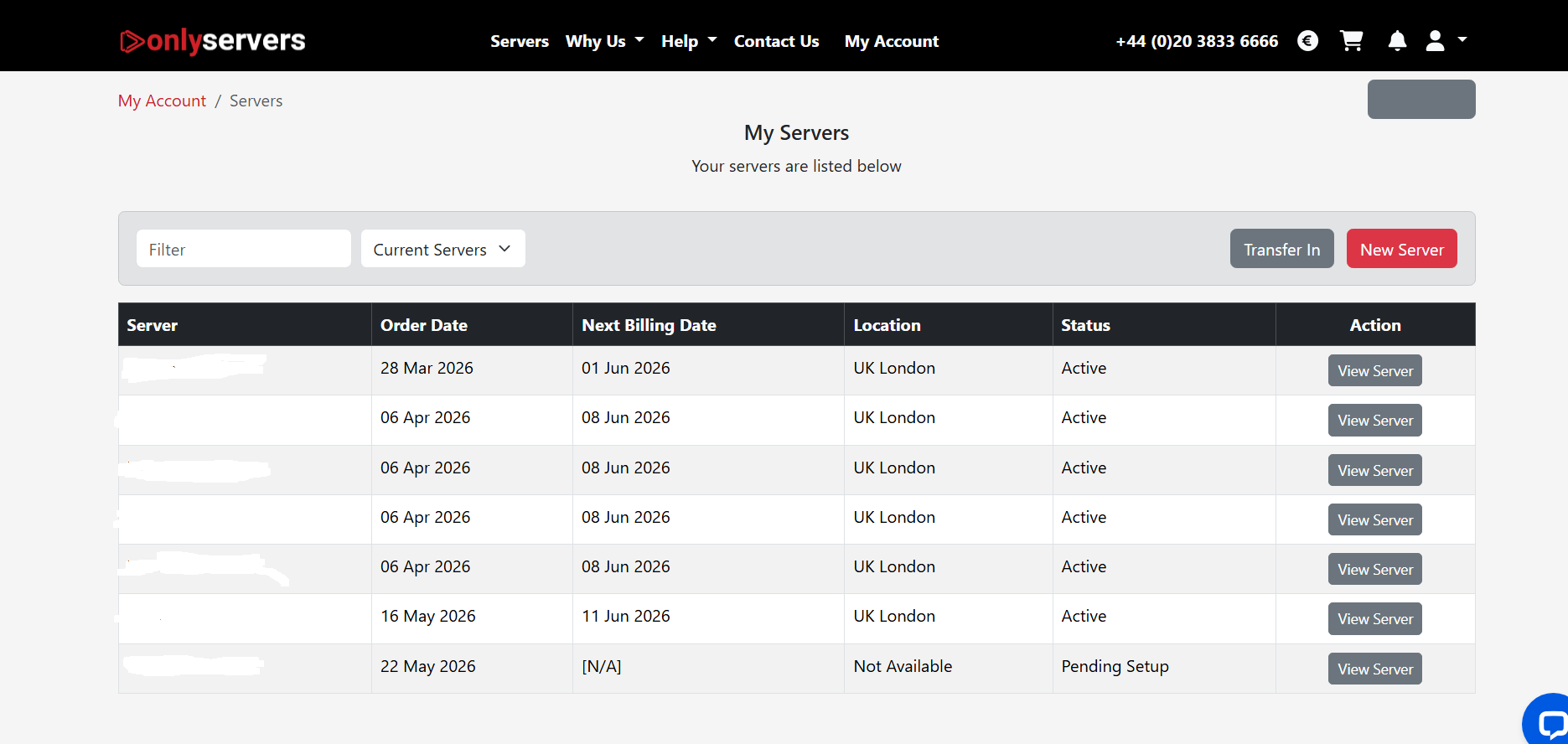
Task: Go to Servers in the top navigation
Action: click(520, 41)
